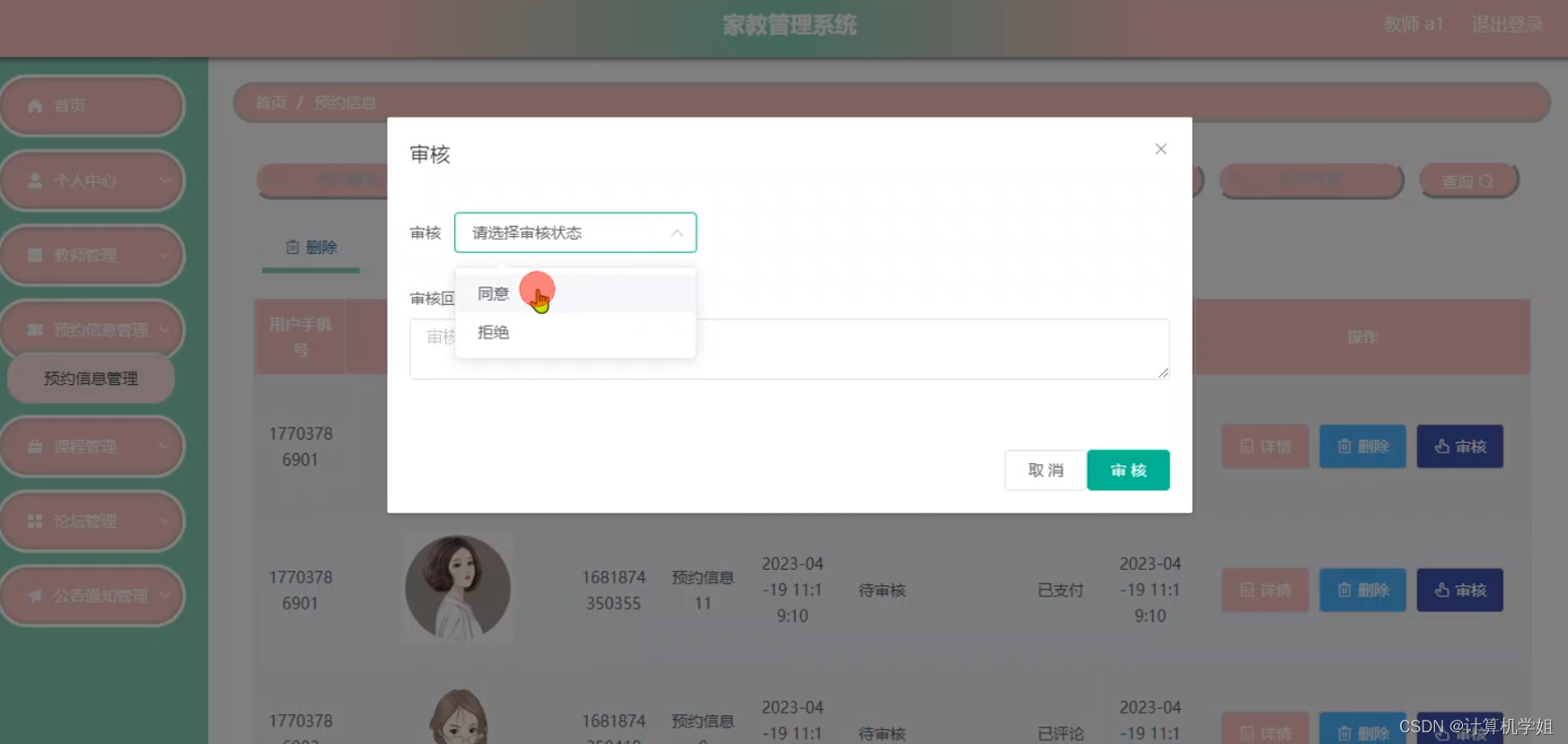Click the icon beside 课程管理
Viewport: 1568px width, 744px height.
pos(35,446)
